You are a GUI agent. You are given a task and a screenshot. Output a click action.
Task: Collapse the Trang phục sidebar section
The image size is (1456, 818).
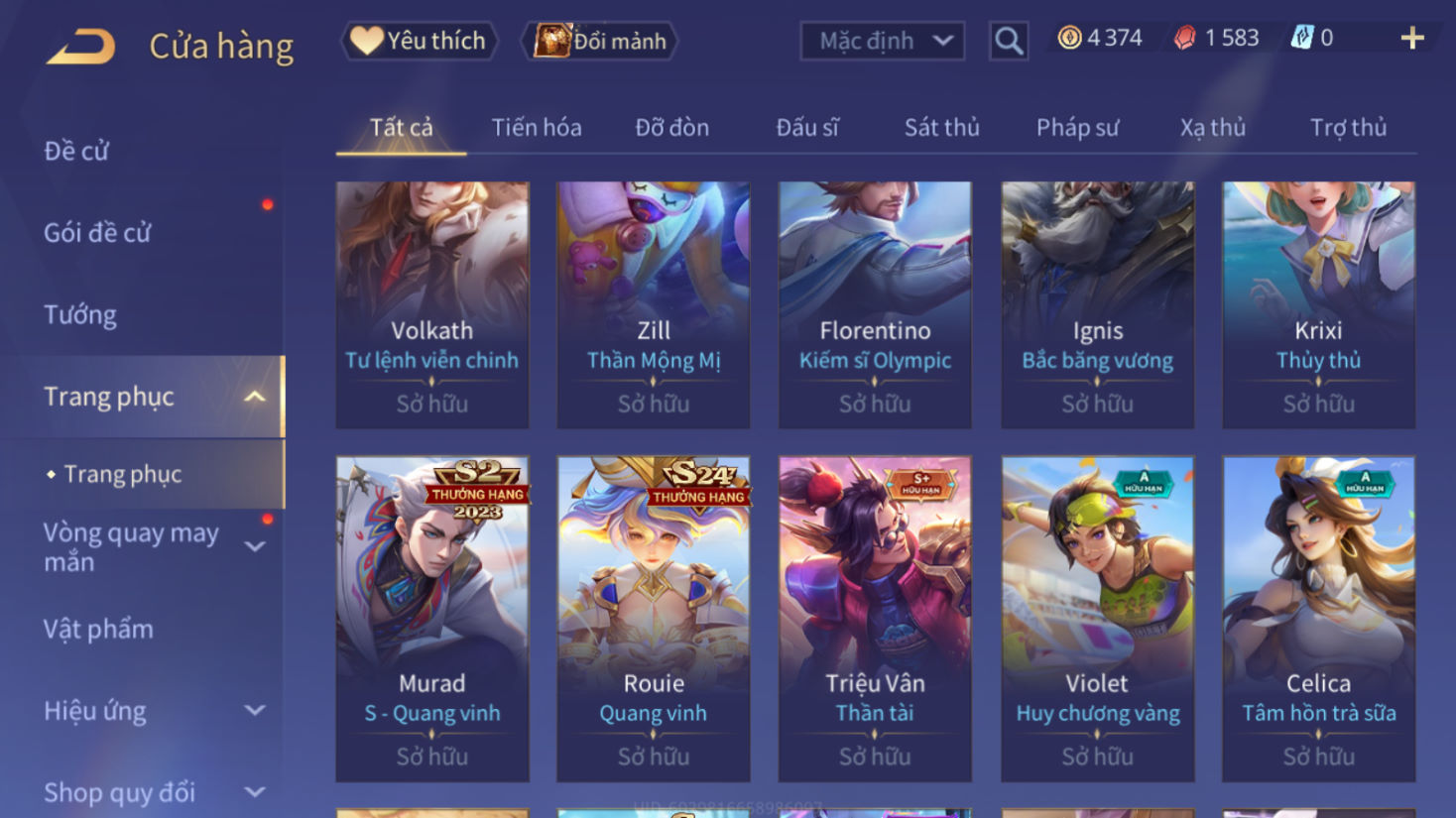tap(255, 397)
